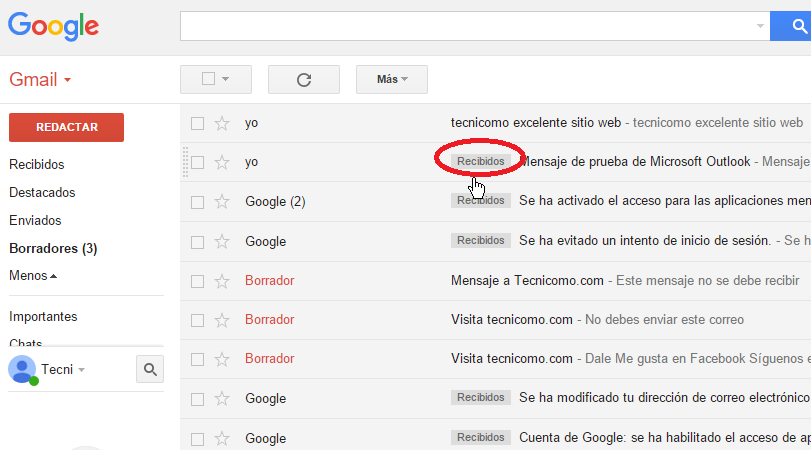The image size is (811, 450).
Task: Star the 'Mensaje a Tecnicomo.com' draft
Action: click(x=222, y=281)
